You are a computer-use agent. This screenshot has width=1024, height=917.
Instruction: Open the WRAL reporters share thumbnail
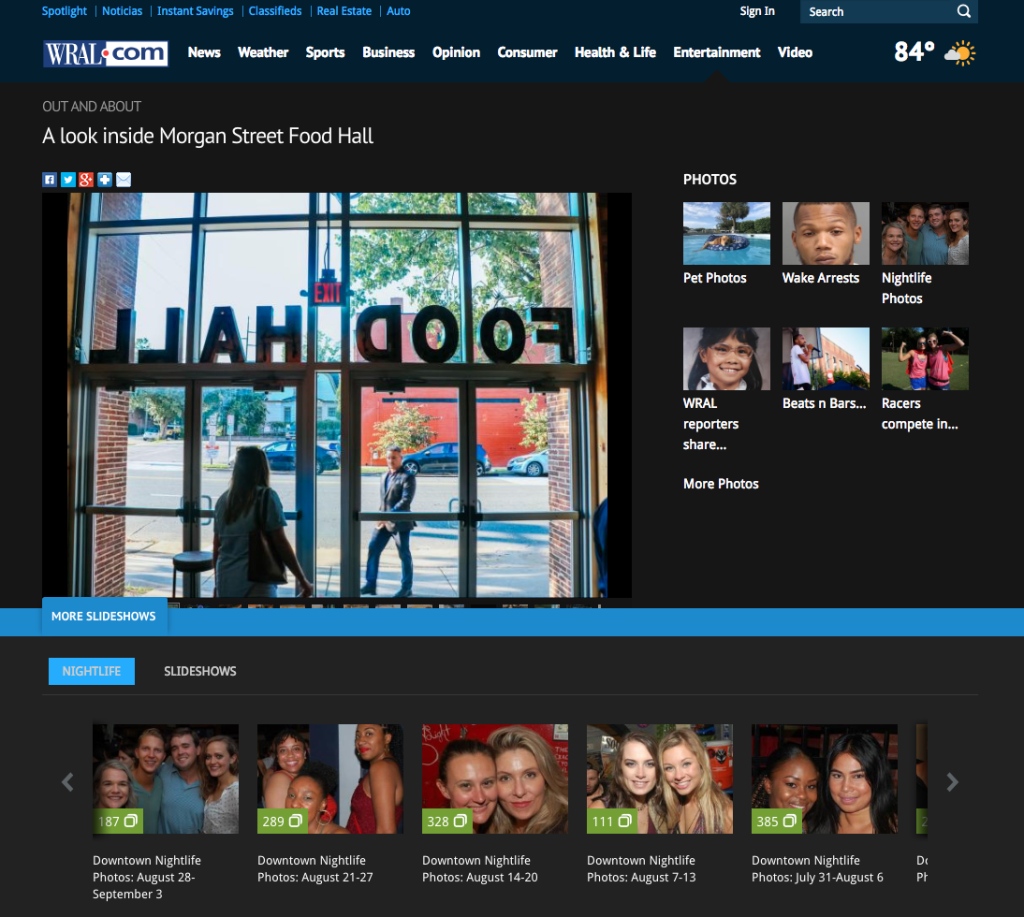(x=726, y=359)
